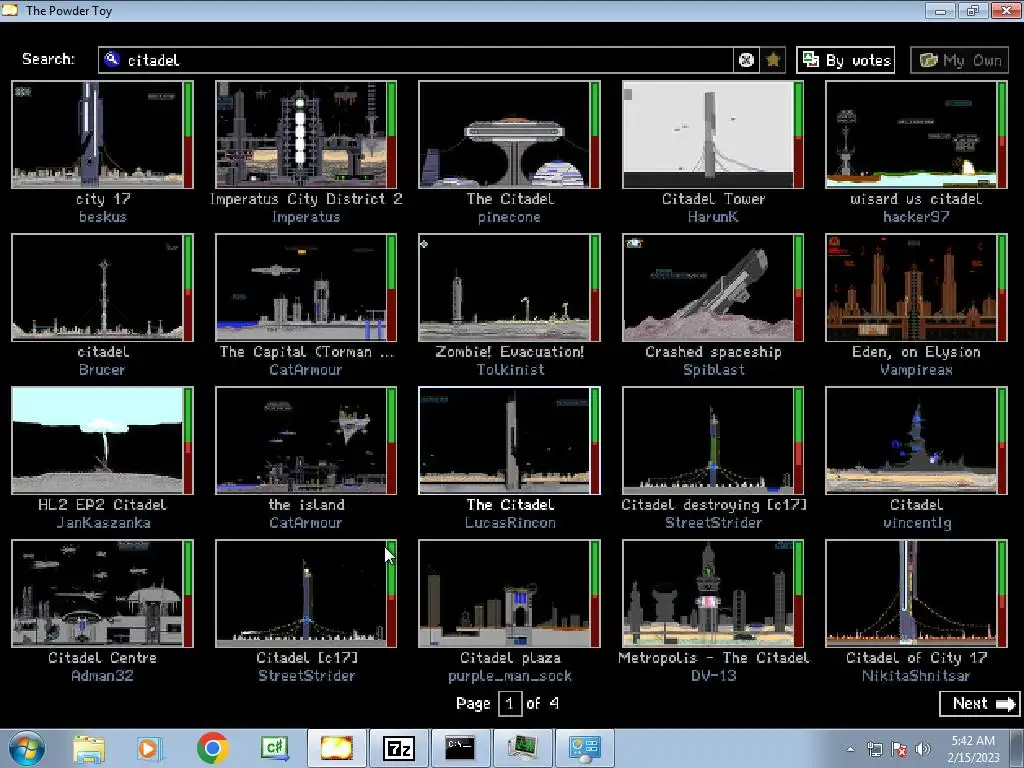Click into the citadel search field
Screen dimensions: 1024x768
click(418, 60)
